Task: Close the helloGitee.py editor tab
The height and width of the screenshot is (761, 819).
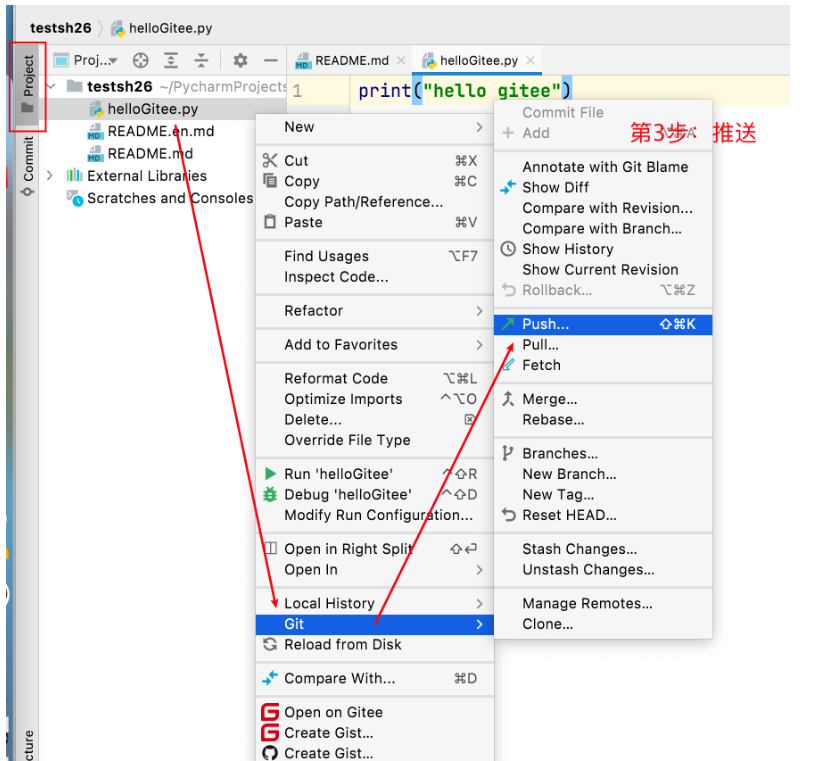Action: click(x=530, y=61)
